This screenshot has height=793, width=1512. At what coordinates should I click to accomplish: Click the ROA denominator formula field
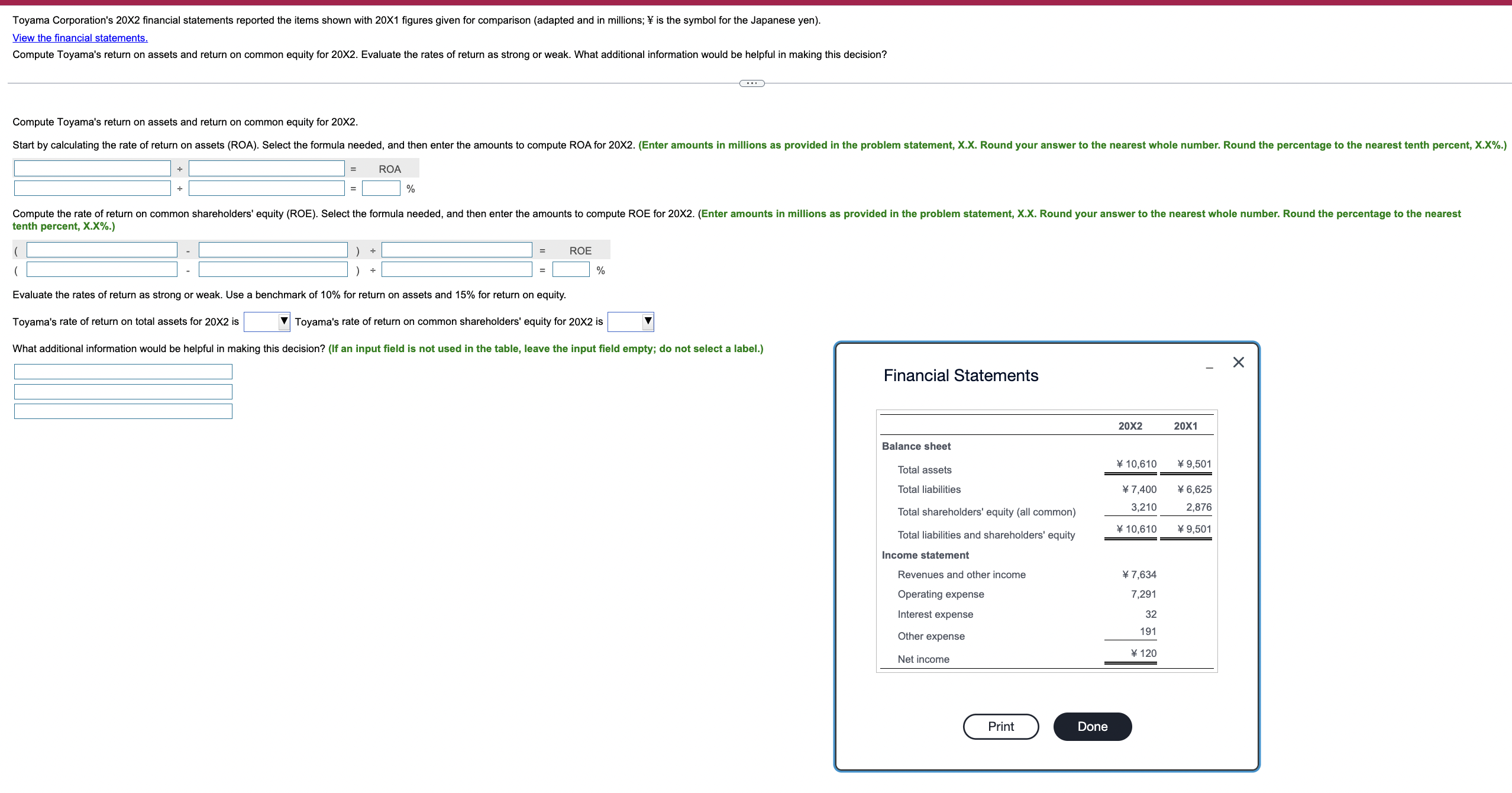[x=266, y=168]
